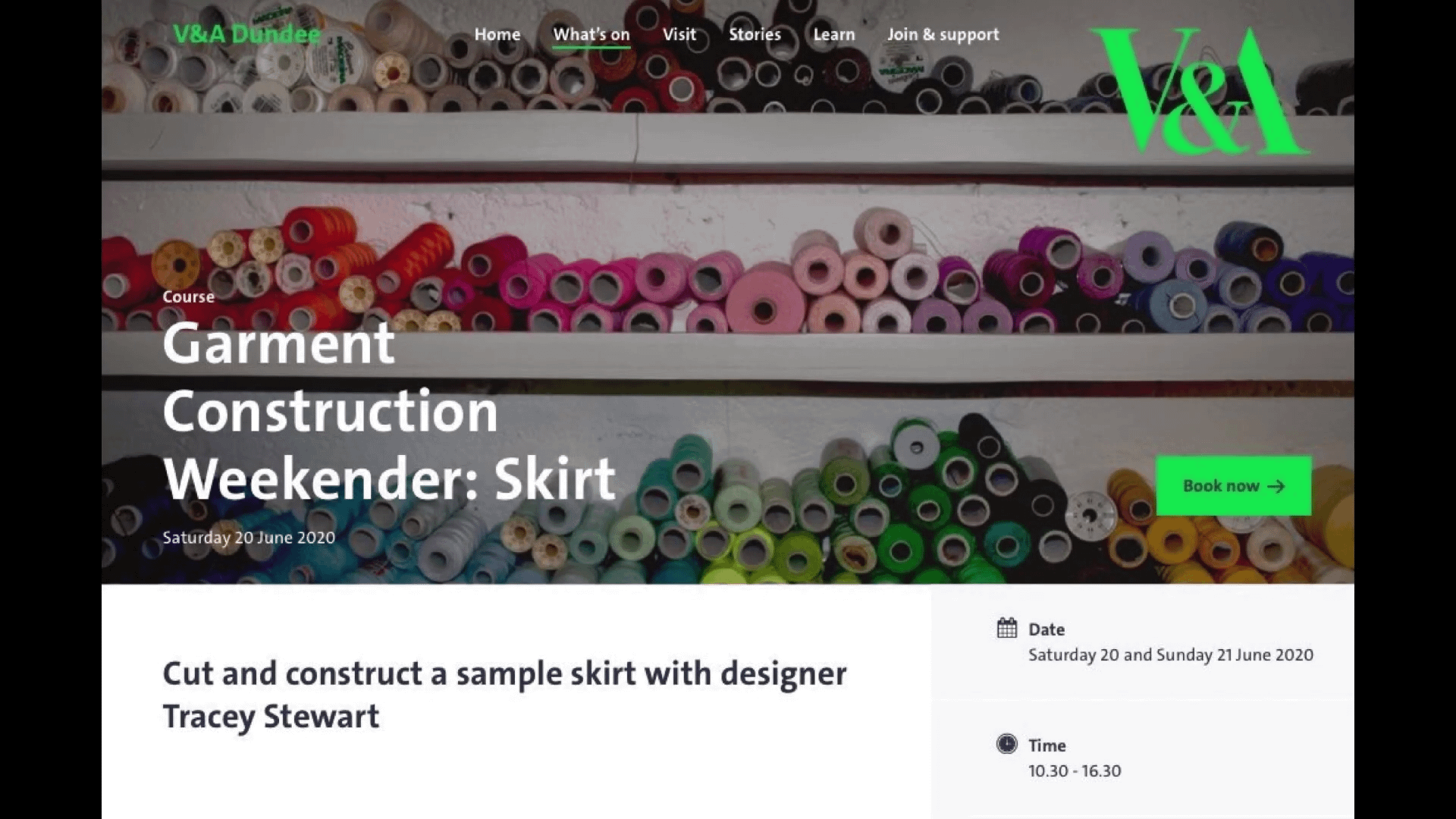This screenshot has height=819, width=1456.
Task: Click the Course category label
Action: click(189, 297)
